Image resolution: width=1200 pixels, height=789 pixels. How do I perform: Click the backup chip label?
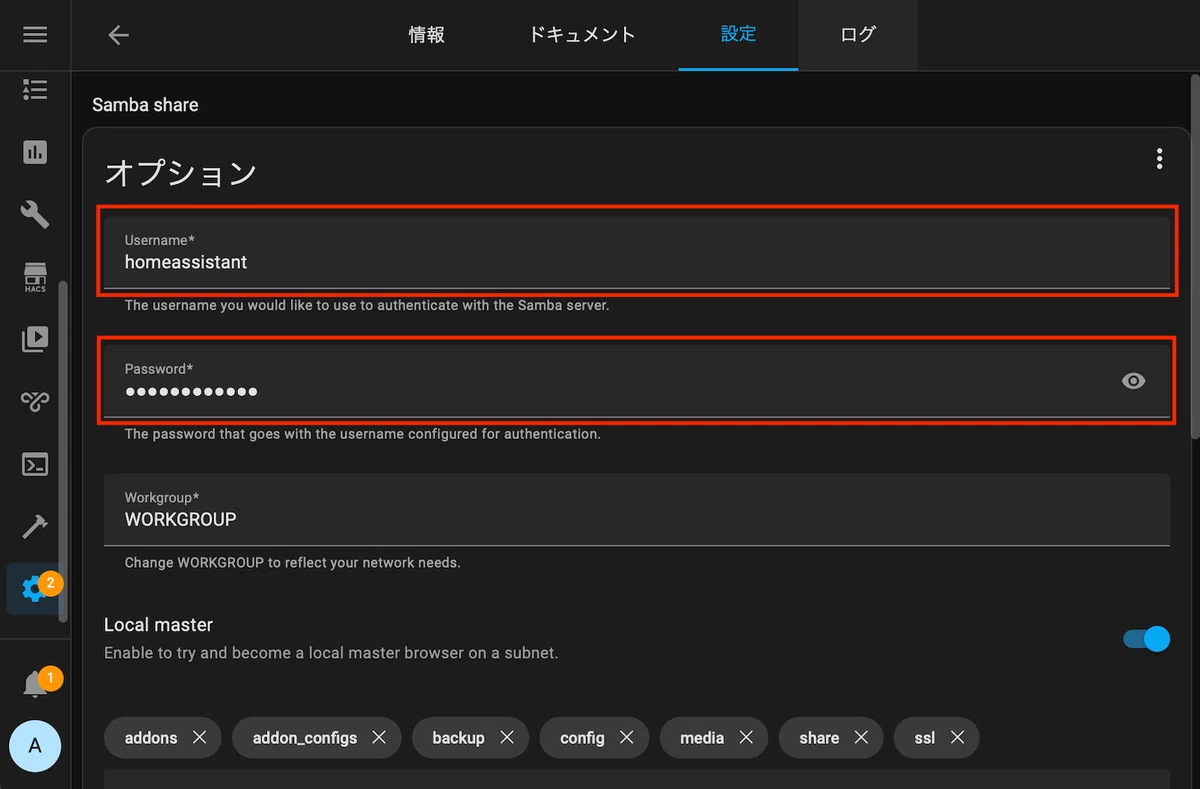458,737
